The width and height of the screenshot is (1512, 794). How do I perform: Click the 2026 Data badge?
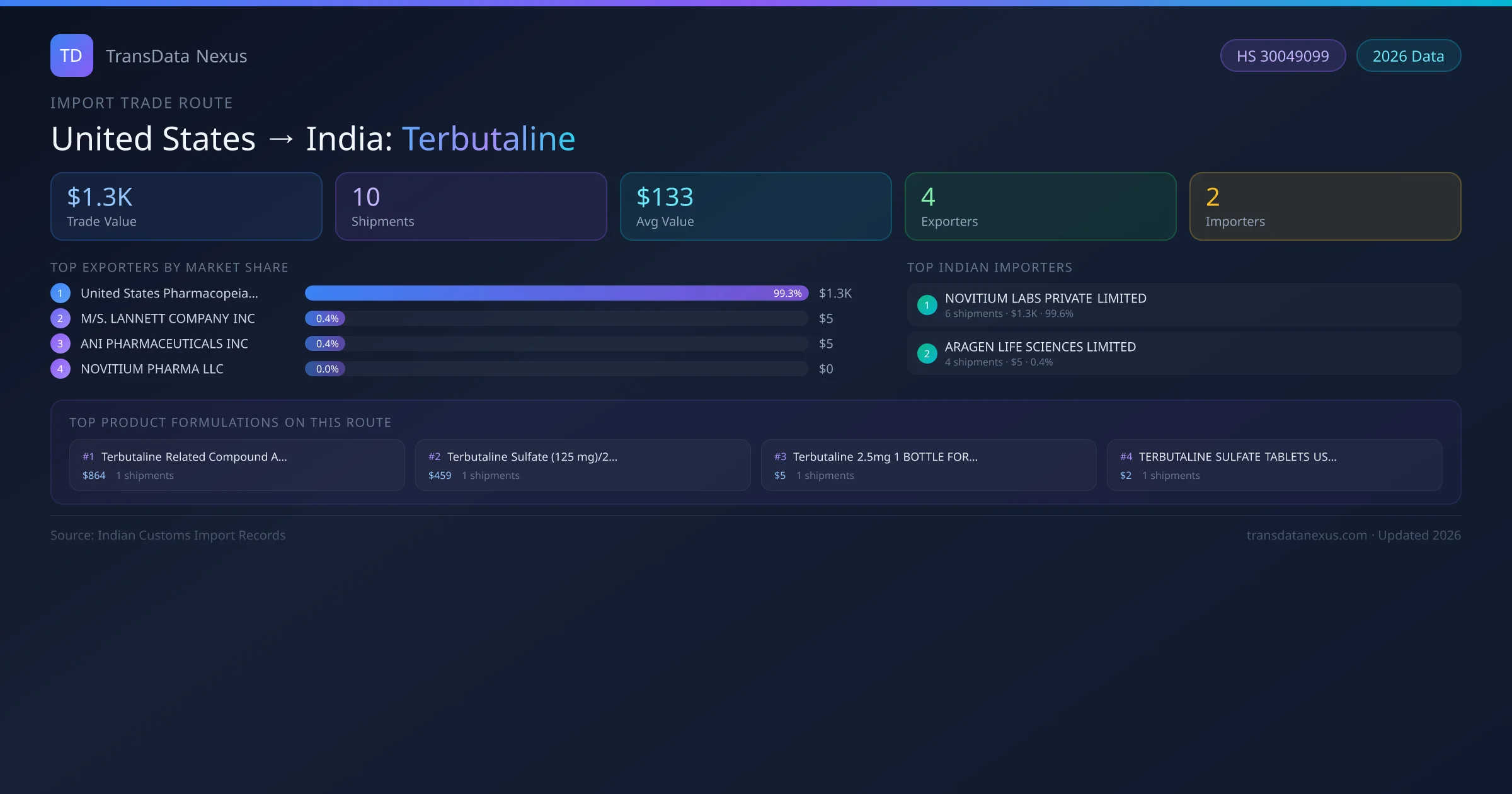(x=1408, y=56)
